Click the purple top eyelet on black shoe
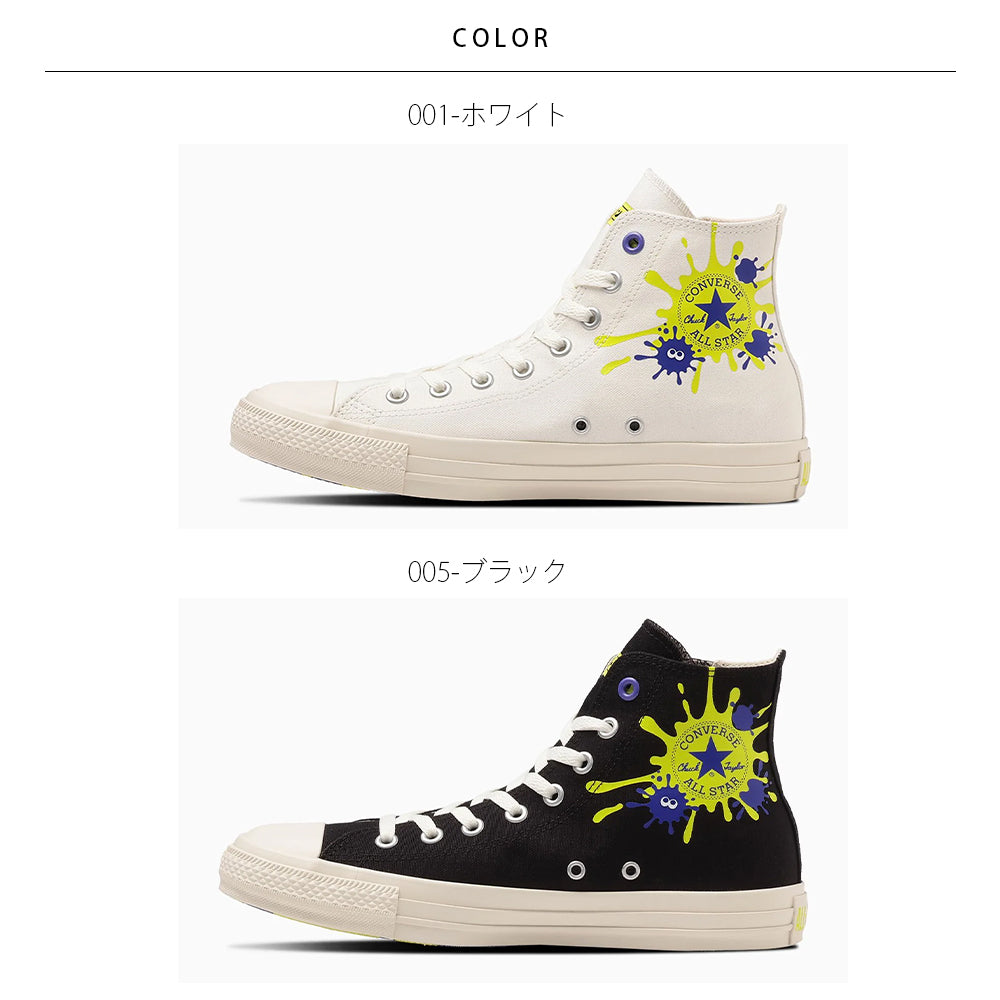 [629, 688]
